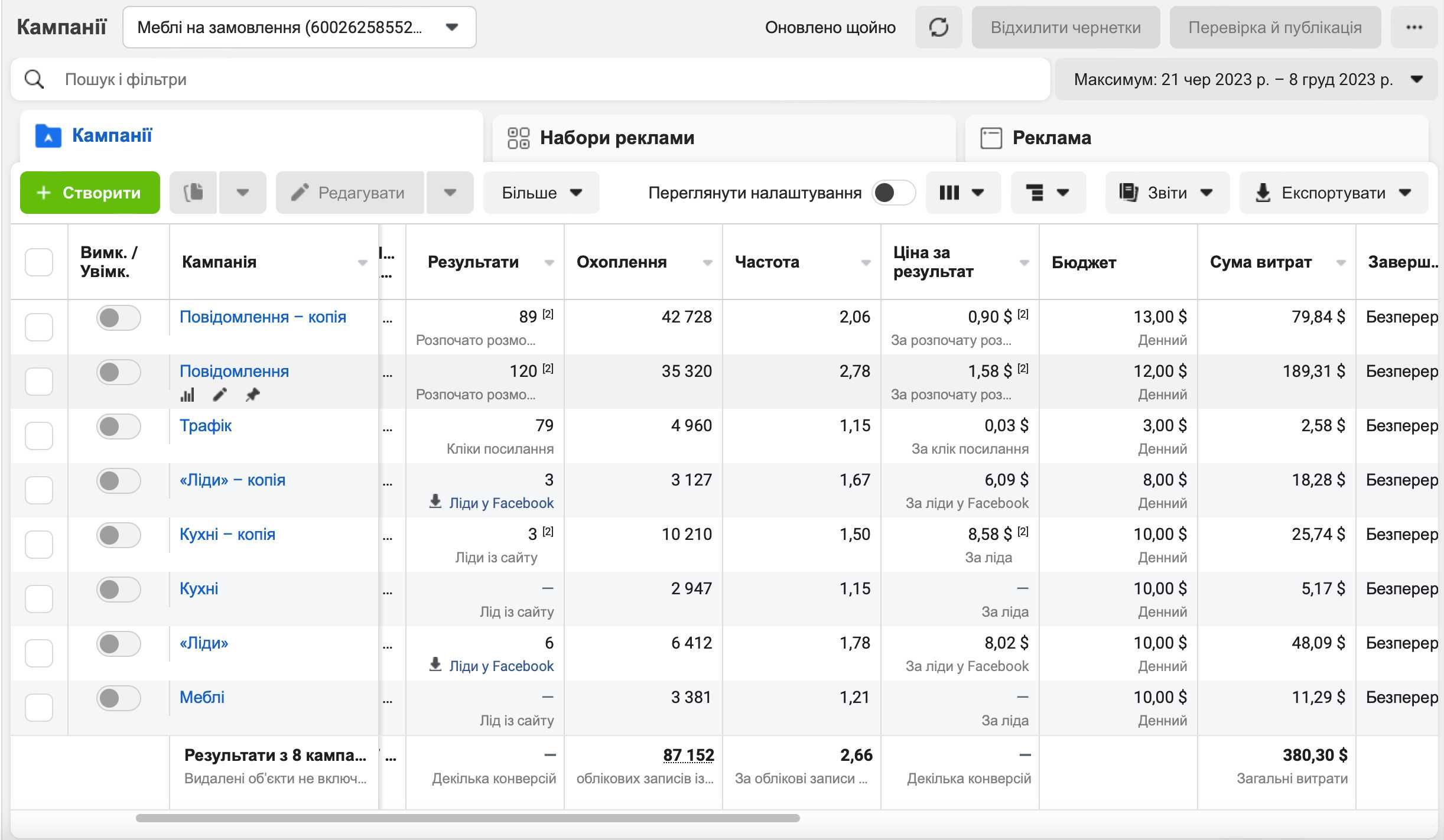
Task: Switch on the Кухні – копія campaign
Action: click(x=119, y=535)
